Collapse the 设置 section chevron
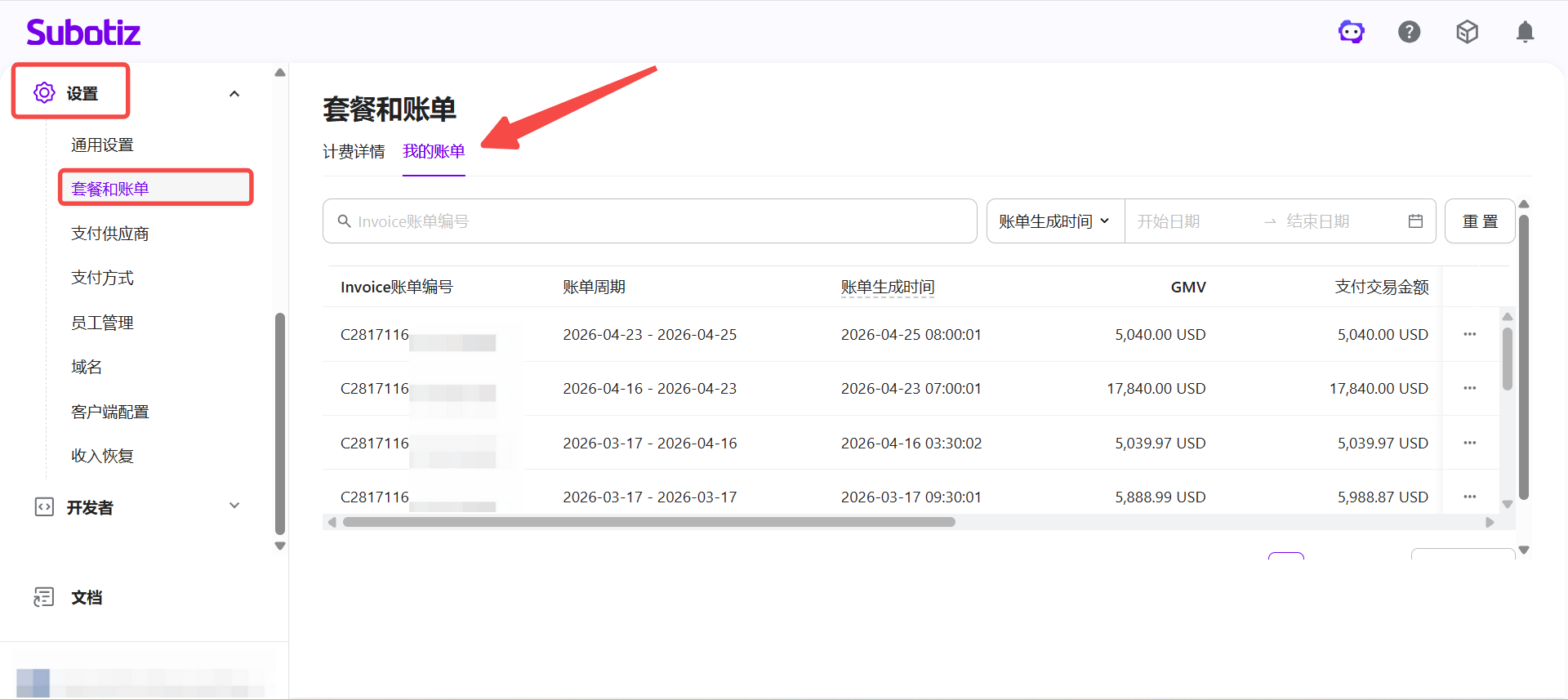 (234, 94)
